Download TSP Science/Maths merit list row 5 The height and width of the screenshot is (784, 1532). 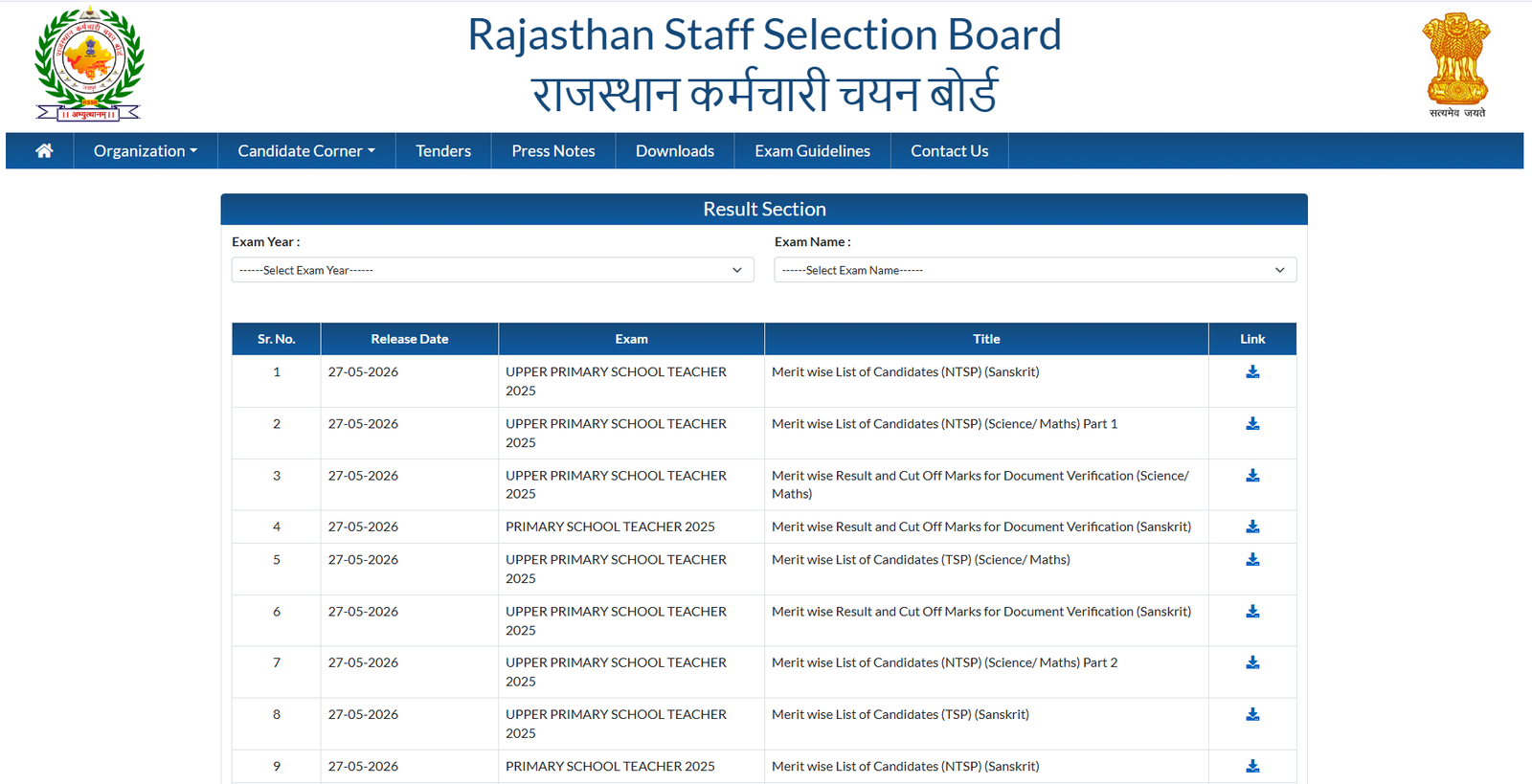(1252, 560)
